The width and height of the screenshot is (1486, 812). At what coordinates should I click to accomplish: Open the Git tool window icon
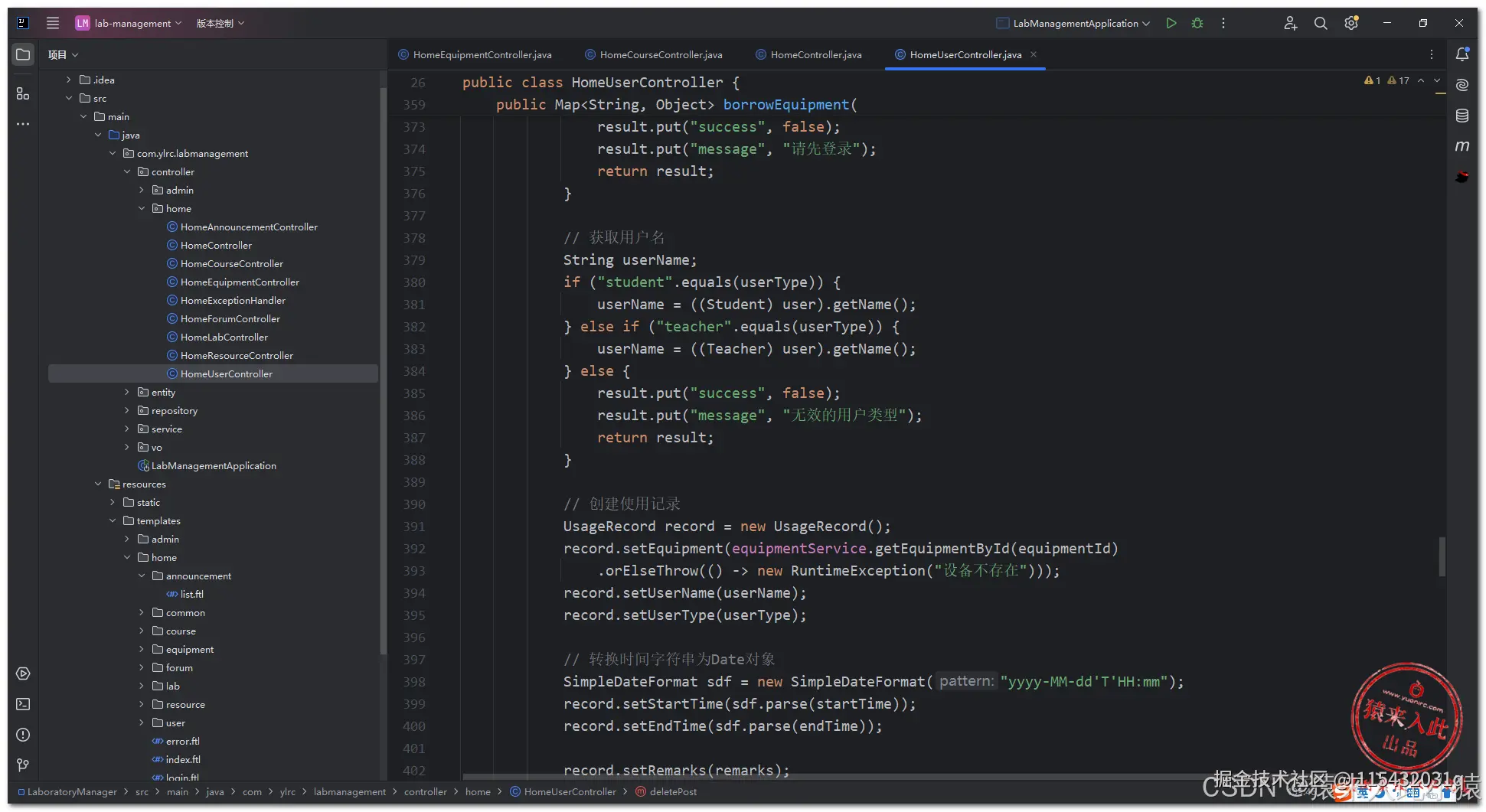(x=23, y=765)
